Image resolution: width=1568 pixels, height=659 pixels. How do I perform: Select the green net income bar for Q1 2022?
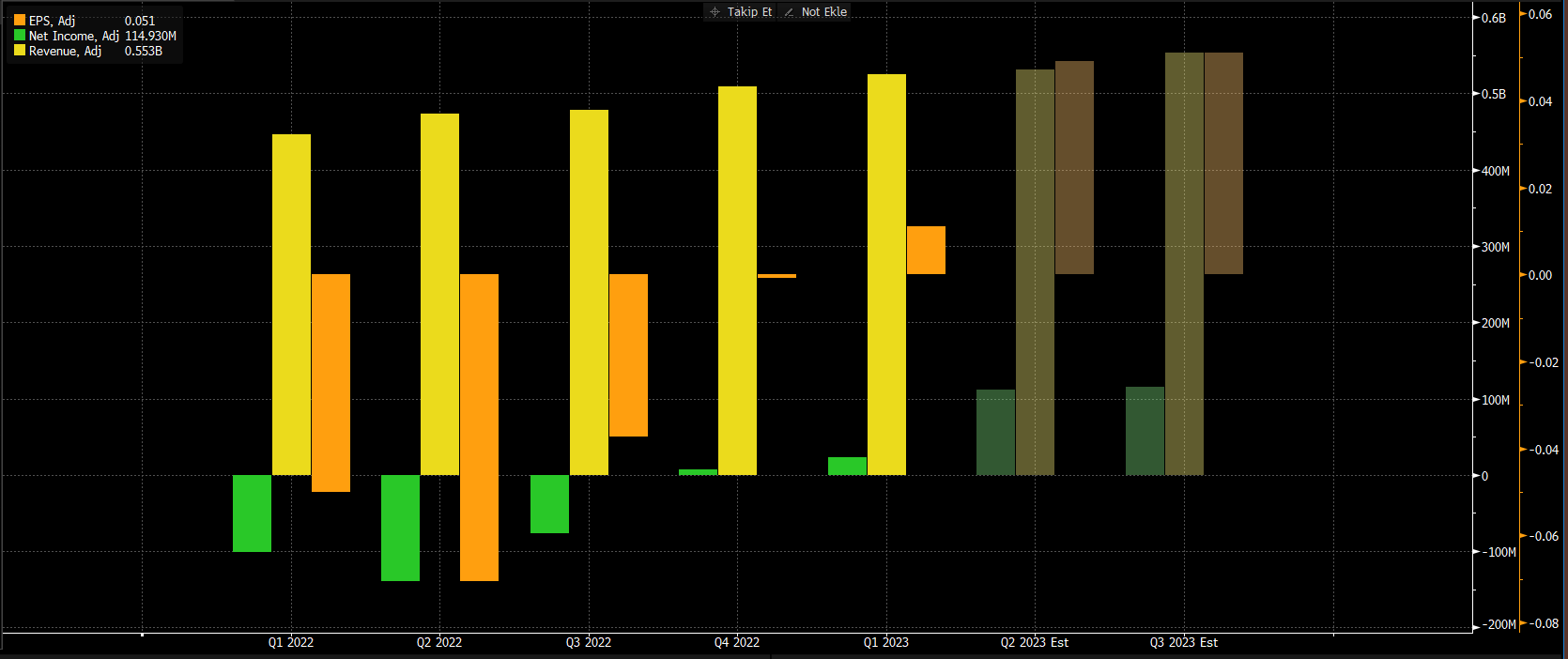(252, 513)
